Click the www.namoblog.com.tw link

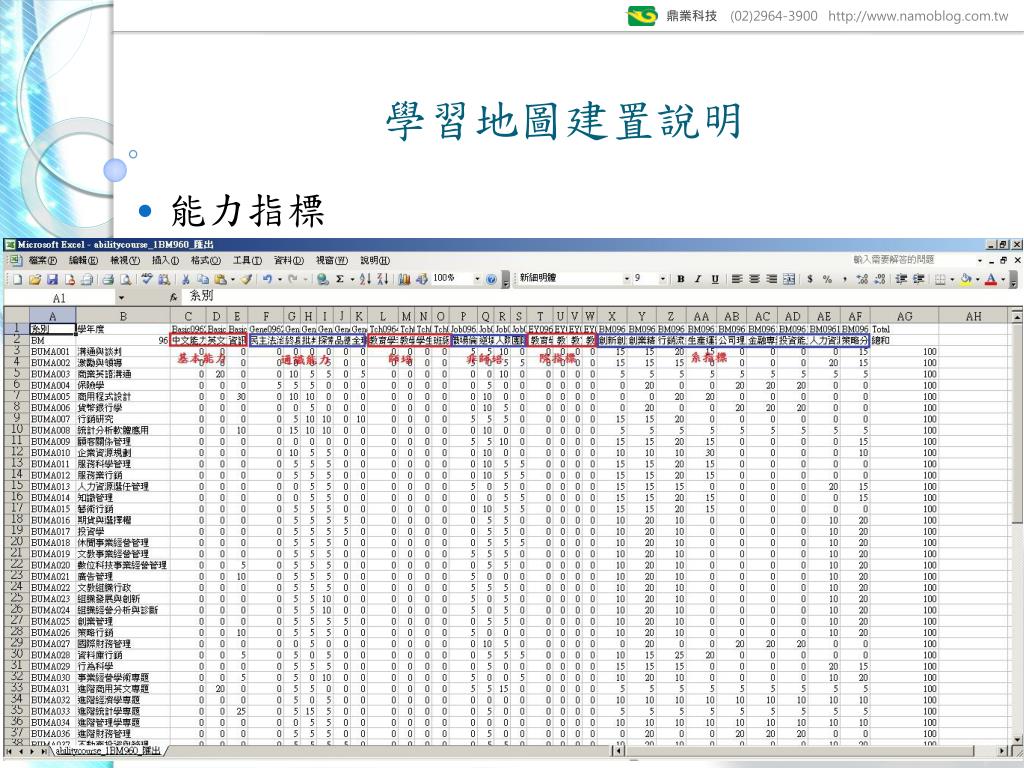(918, 16)
